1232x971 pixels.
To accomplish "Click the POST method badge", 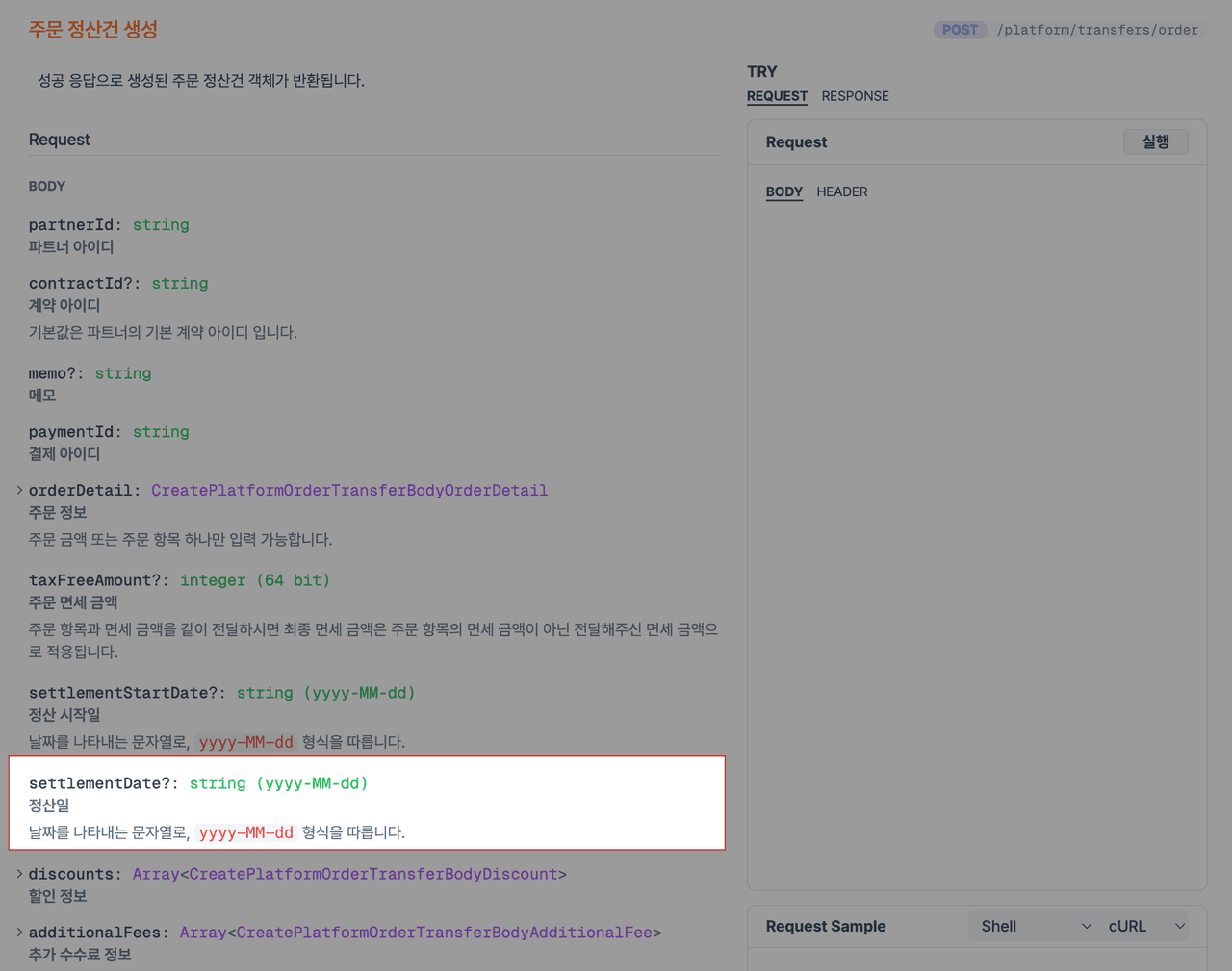I will (960, 30).
